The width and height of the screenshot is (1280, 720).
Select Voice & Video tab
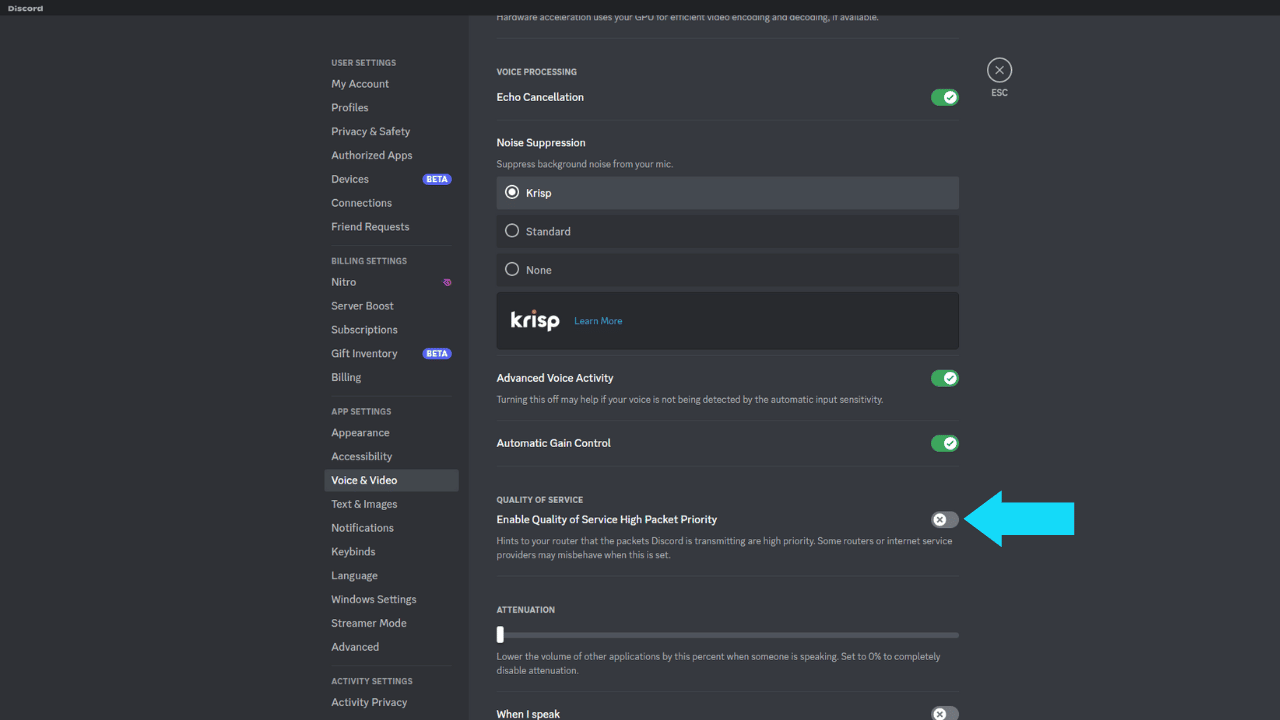coord(391,480)
